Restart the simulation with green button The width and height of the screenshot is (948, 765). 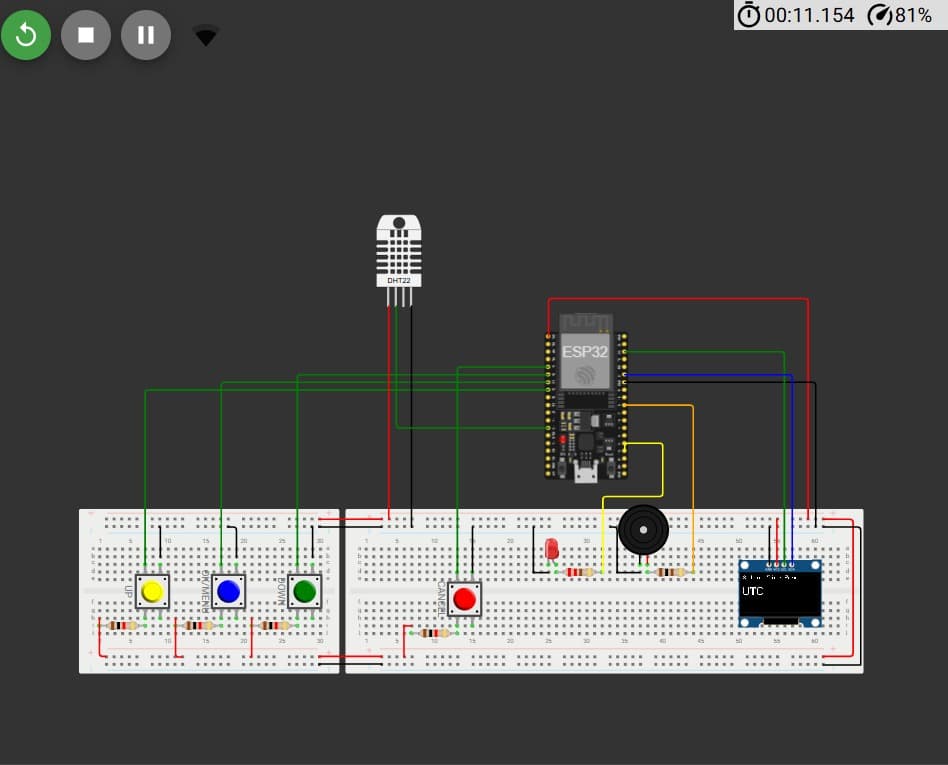(26, 35)
